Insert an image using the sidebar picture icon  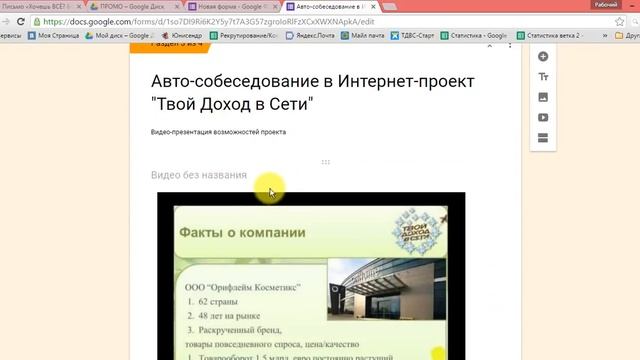543,97
